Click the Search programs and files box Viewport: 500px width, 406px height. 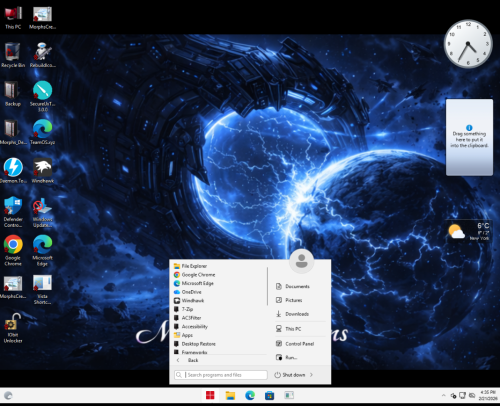click(x=221, y=375)
